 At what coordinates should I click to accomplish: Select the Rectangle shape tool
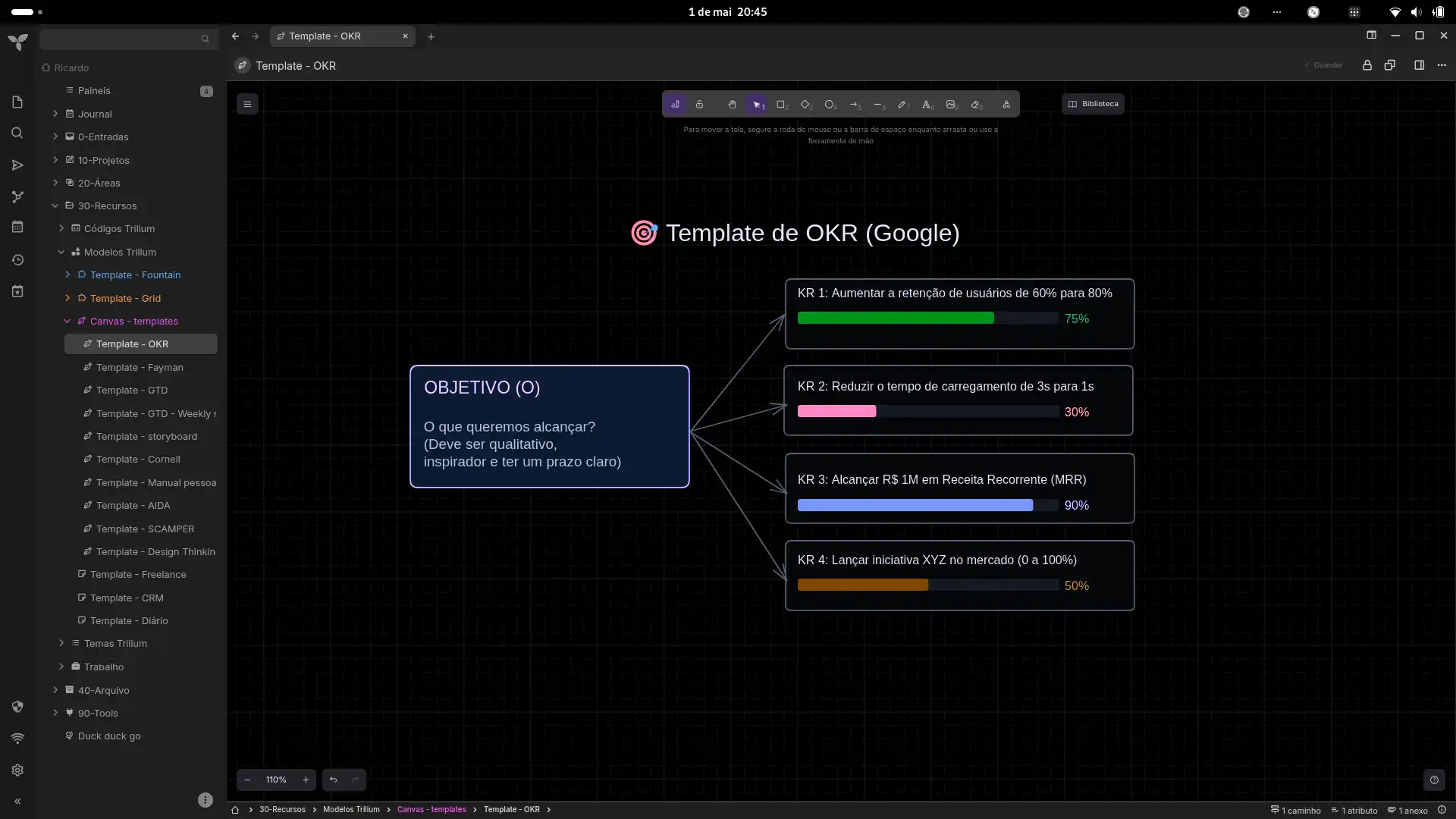point(781,105)
